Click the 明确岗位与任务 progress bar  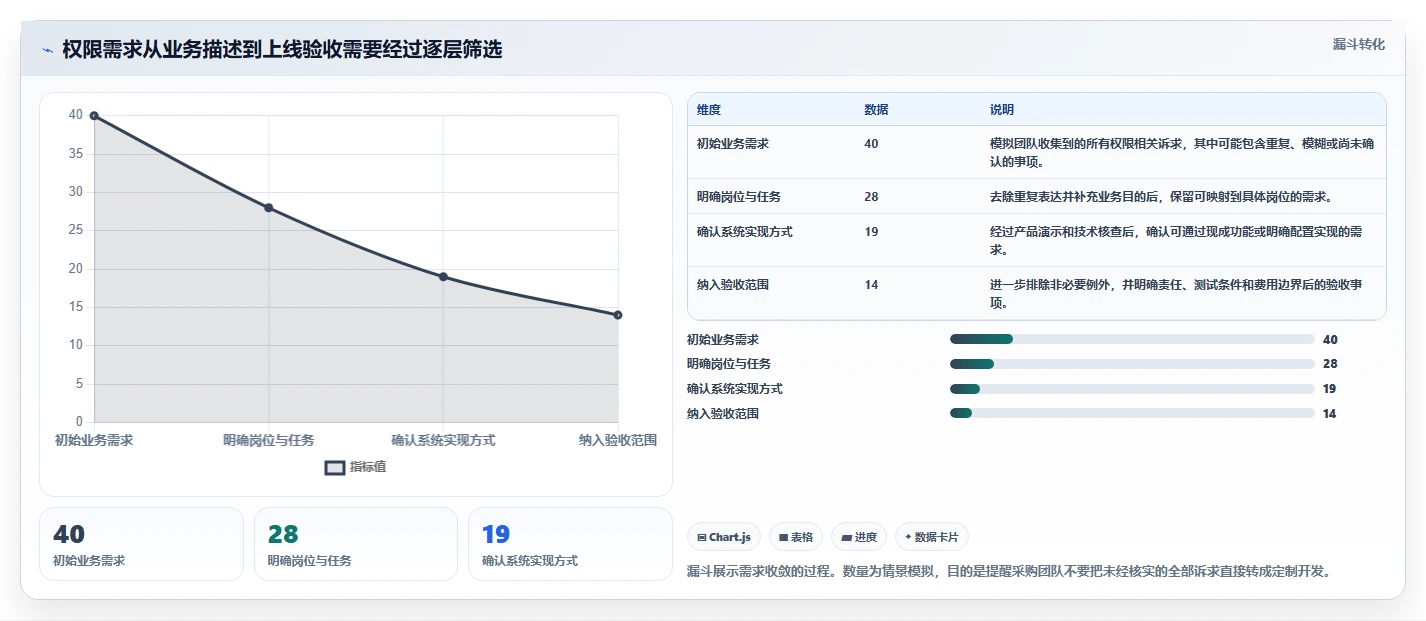(1132, 364)
